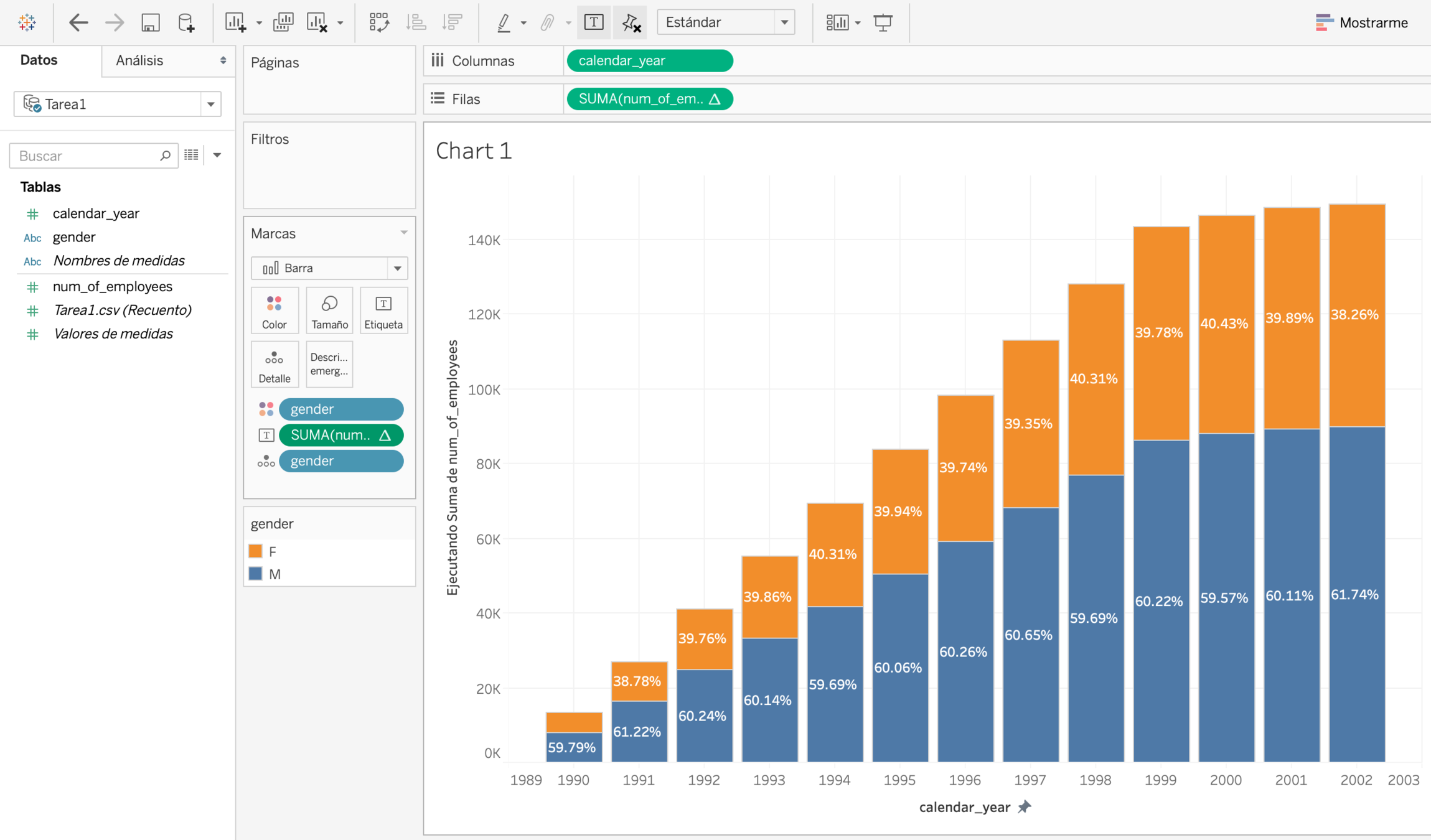Click the save workbook icon
Image resolution: width=1431 pixels, height=840 pixels.
150,22
